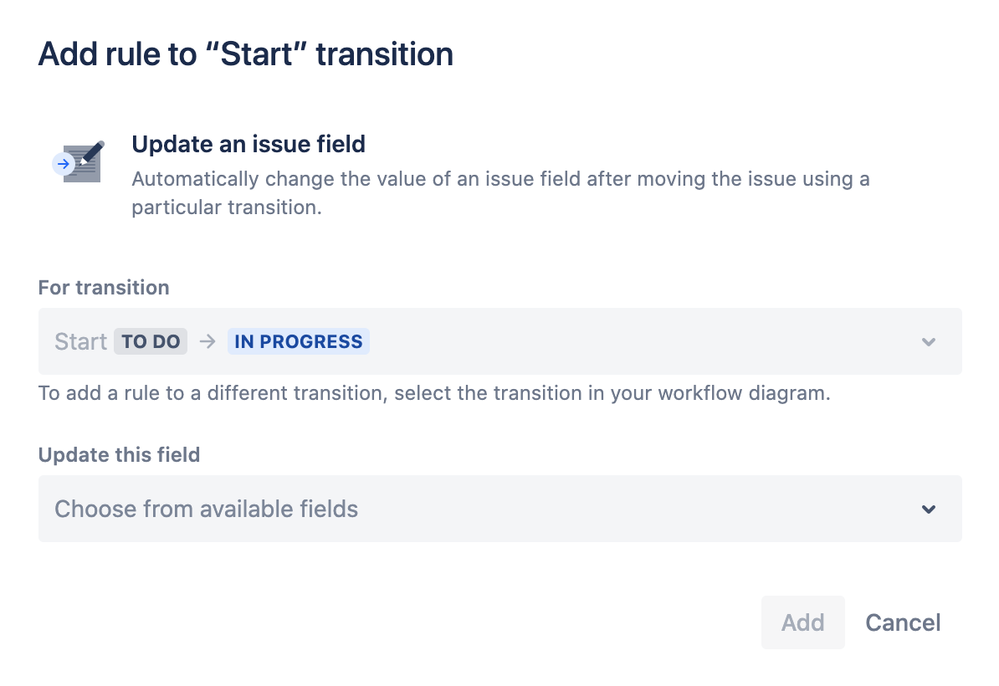The image size is (999, 686).
Task: Click the dialog title Add rule to Start transition
Action: 245,54
